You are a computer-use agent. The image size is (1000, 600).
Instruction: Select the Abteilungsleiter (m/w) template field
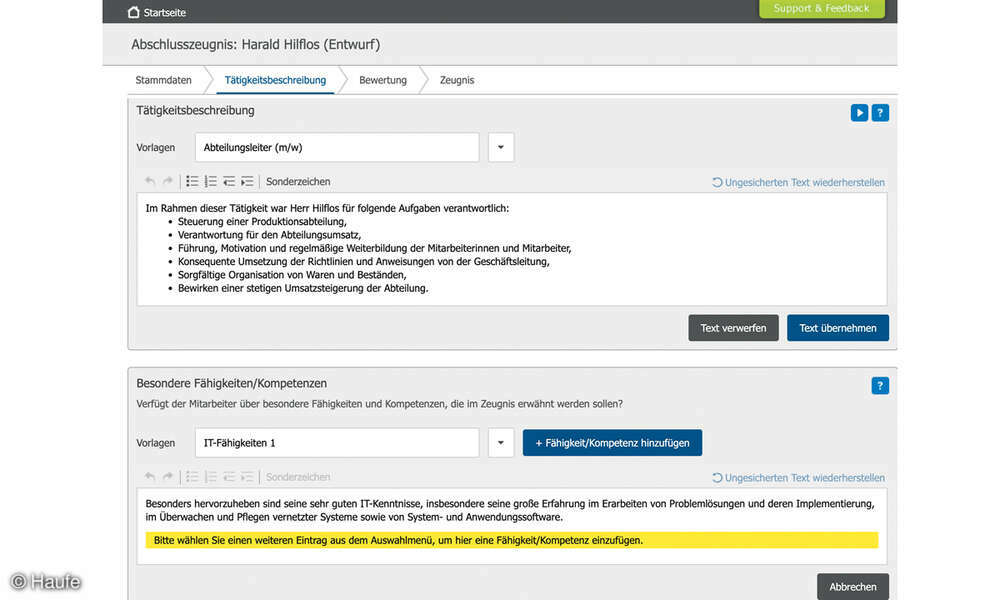[x=337, y=147]
